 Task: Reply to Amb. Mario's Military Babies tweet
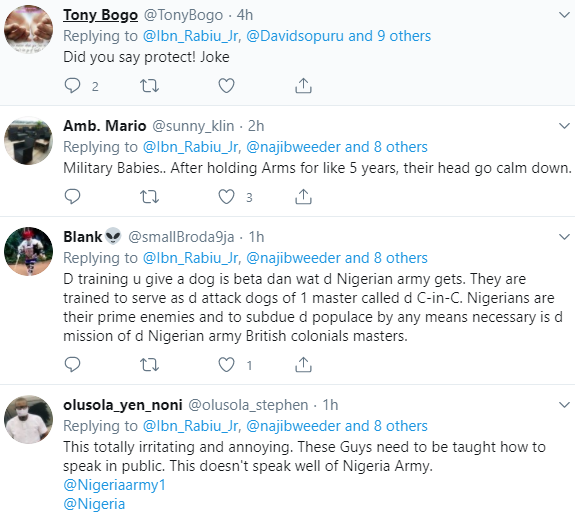coord(72,197)
